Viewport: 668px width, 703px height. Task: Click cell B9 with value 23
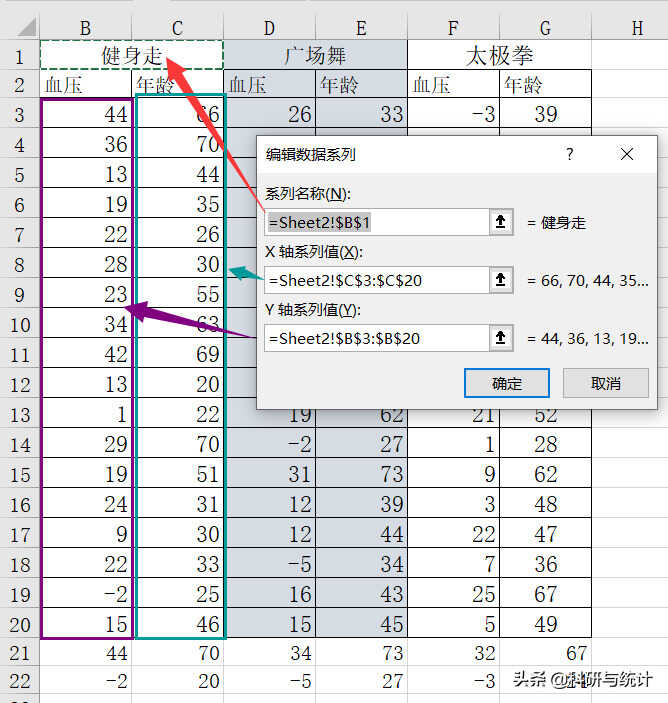pos(86,294)
